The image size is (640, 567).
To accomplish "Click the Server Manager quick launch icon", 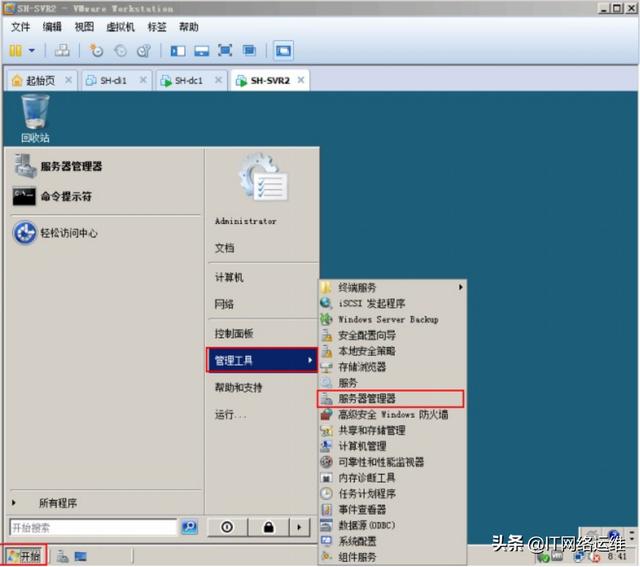I will (x=62, y=556).
